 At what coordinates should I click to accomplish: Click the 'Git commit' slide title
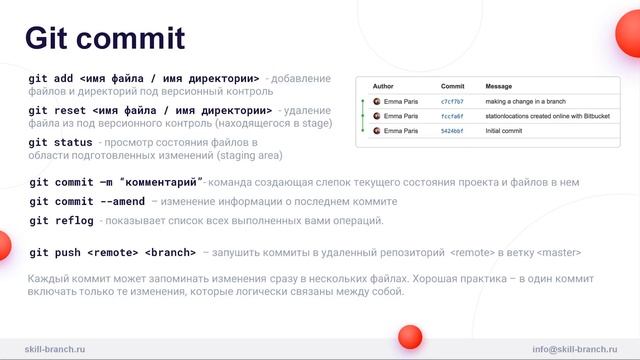[105, 38]
